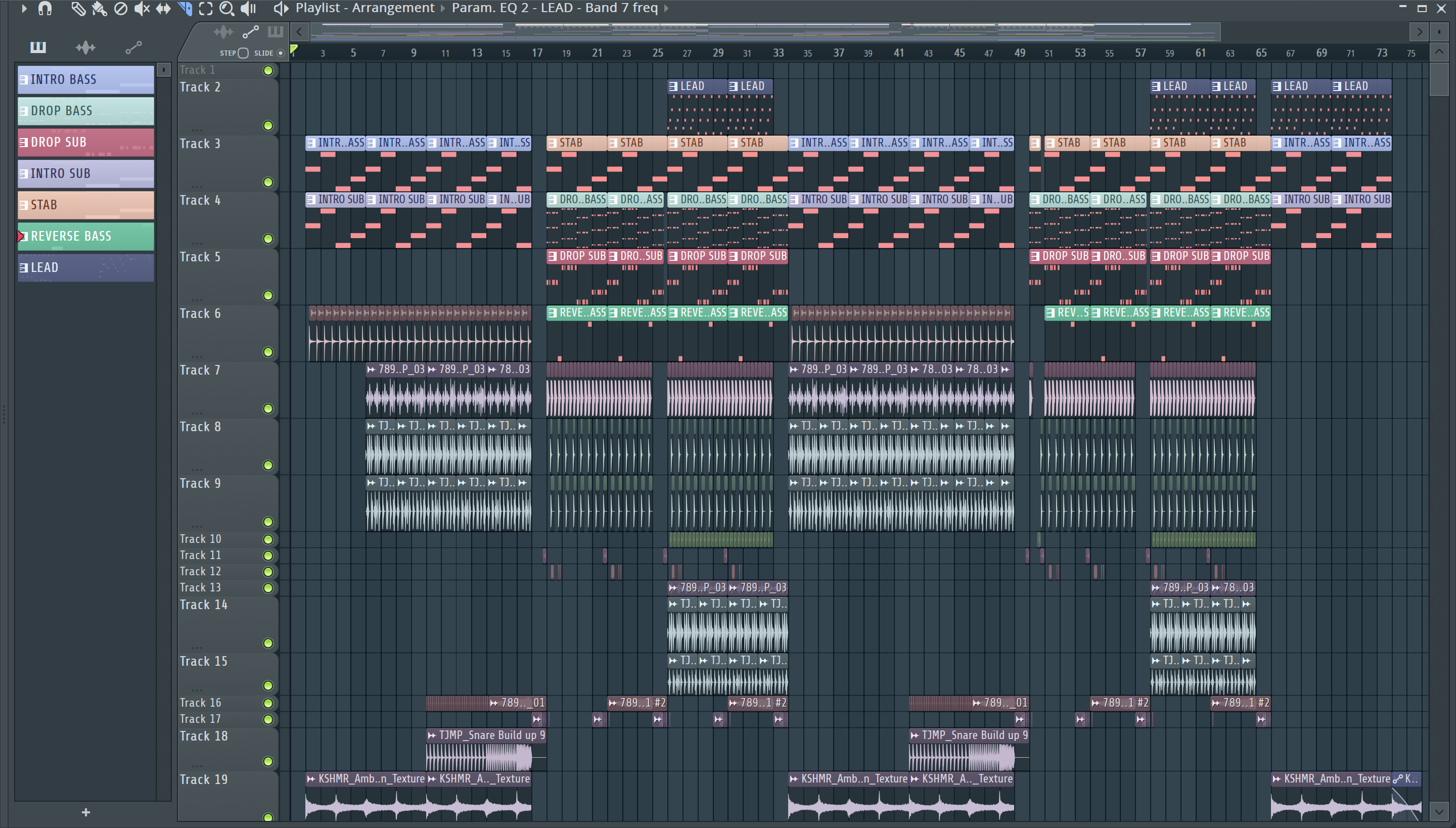This screenshot has width=1456, height=828.
Task: Select the Track 14 header label
Action: tap(203, 605)
